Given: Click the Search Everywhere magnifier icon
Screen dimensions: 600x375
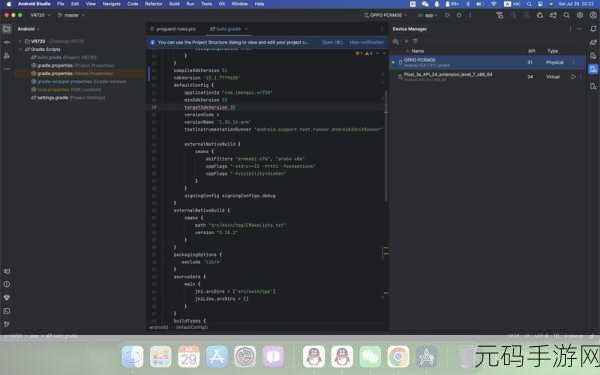Looking at the screenshot, I should pyautogui.click(x=566, y=15).
